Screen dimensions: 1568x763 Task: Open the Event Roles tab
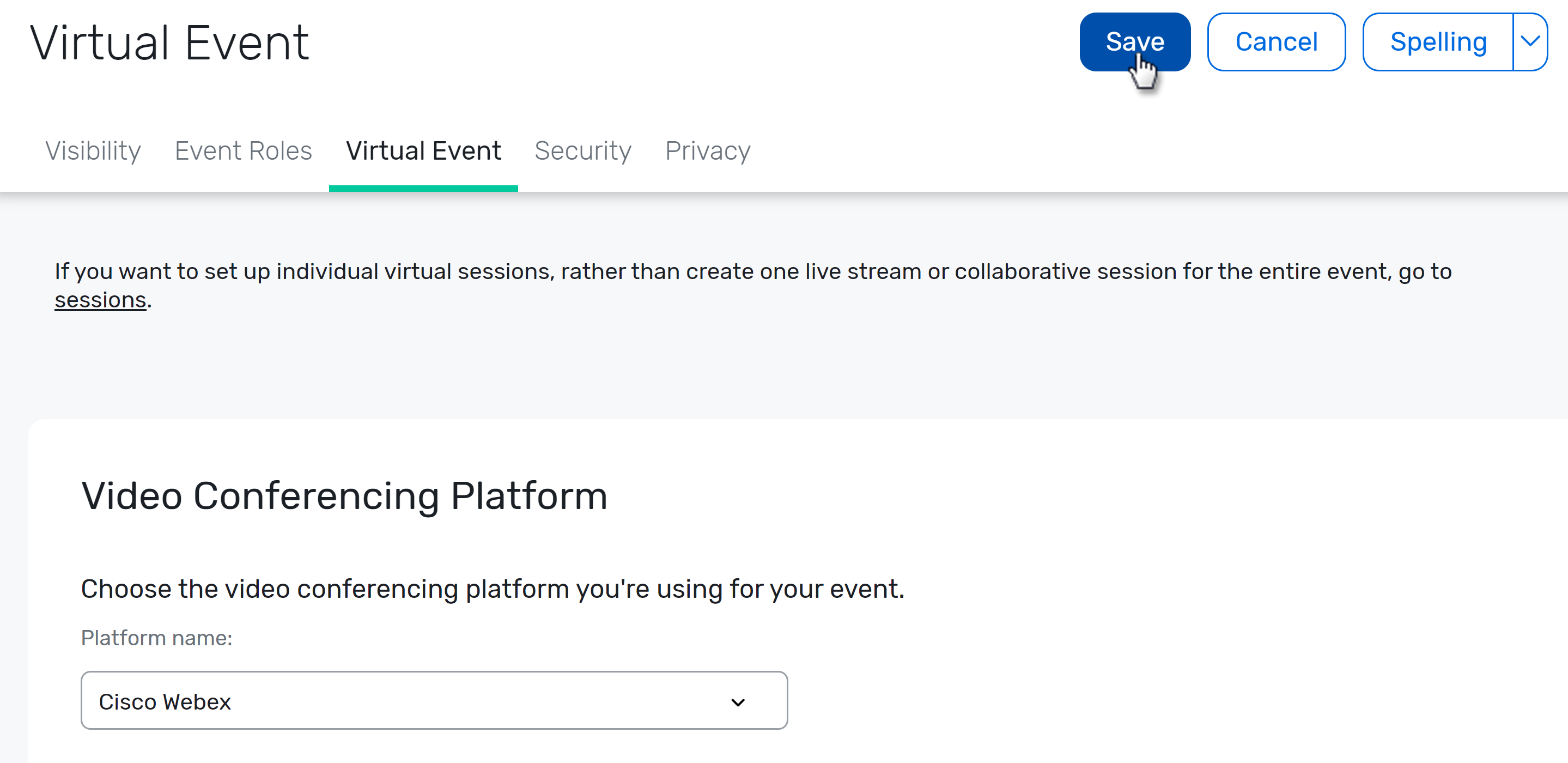pos(243,150)
